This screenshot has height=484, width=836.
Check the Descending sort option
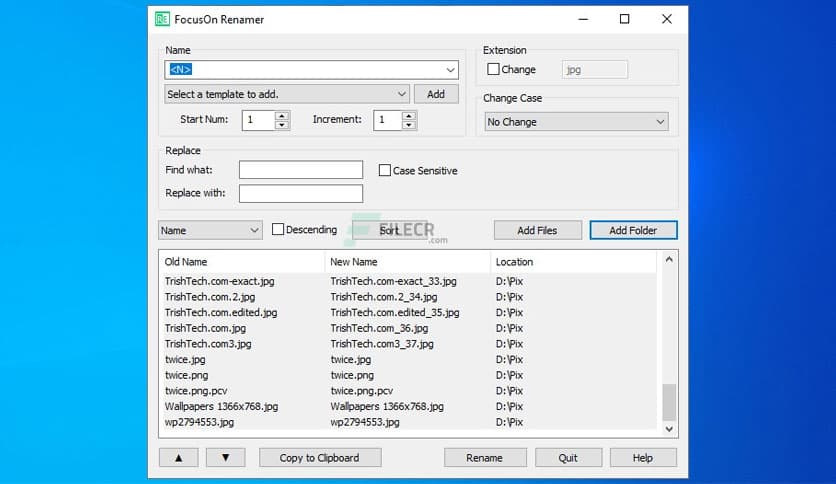[278, 229]
